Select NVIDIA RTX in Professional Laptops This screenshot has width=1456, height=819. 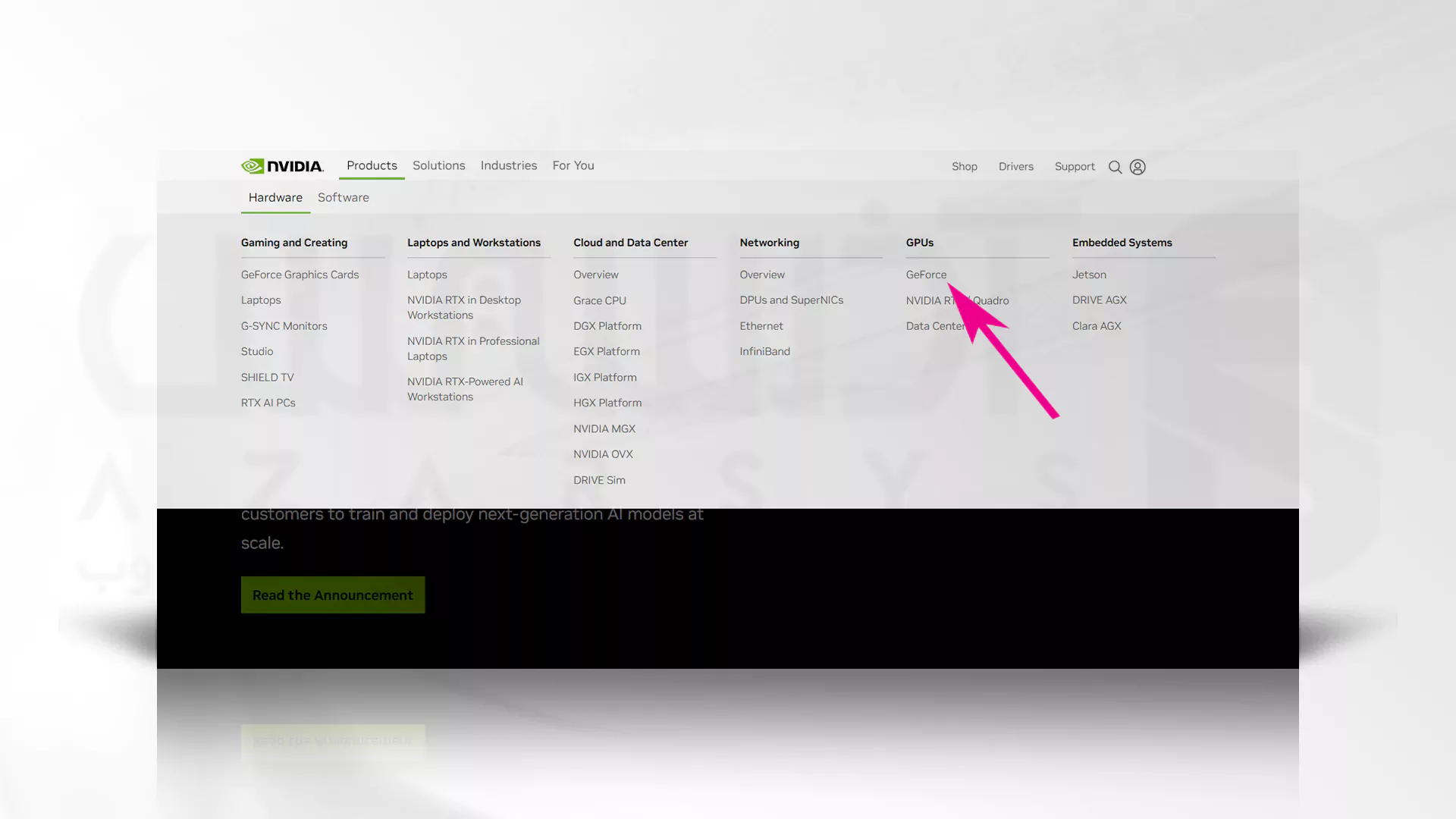473,349
